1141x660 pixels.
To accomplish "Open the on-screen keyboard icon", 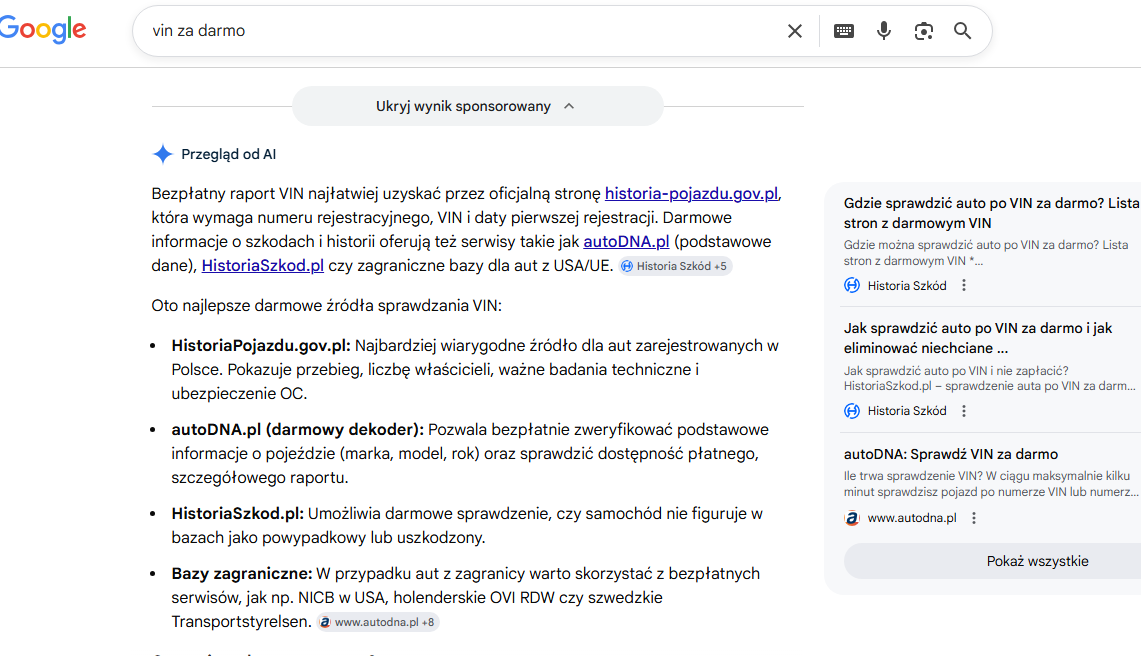I will click(x=844, y=31).
